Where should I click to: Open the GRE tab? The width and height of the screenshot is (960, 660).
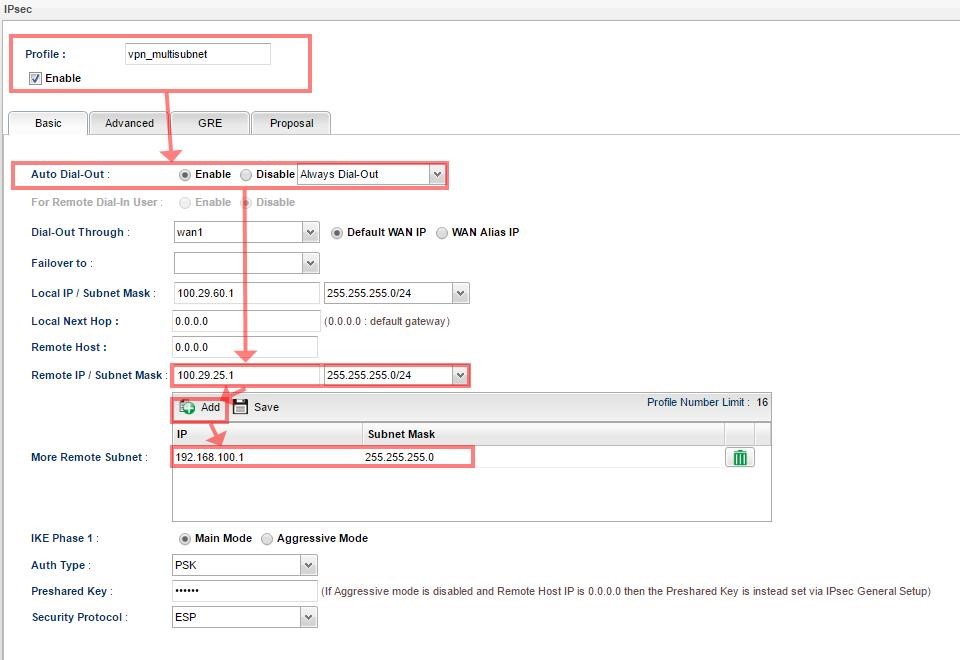click(210, 123)
